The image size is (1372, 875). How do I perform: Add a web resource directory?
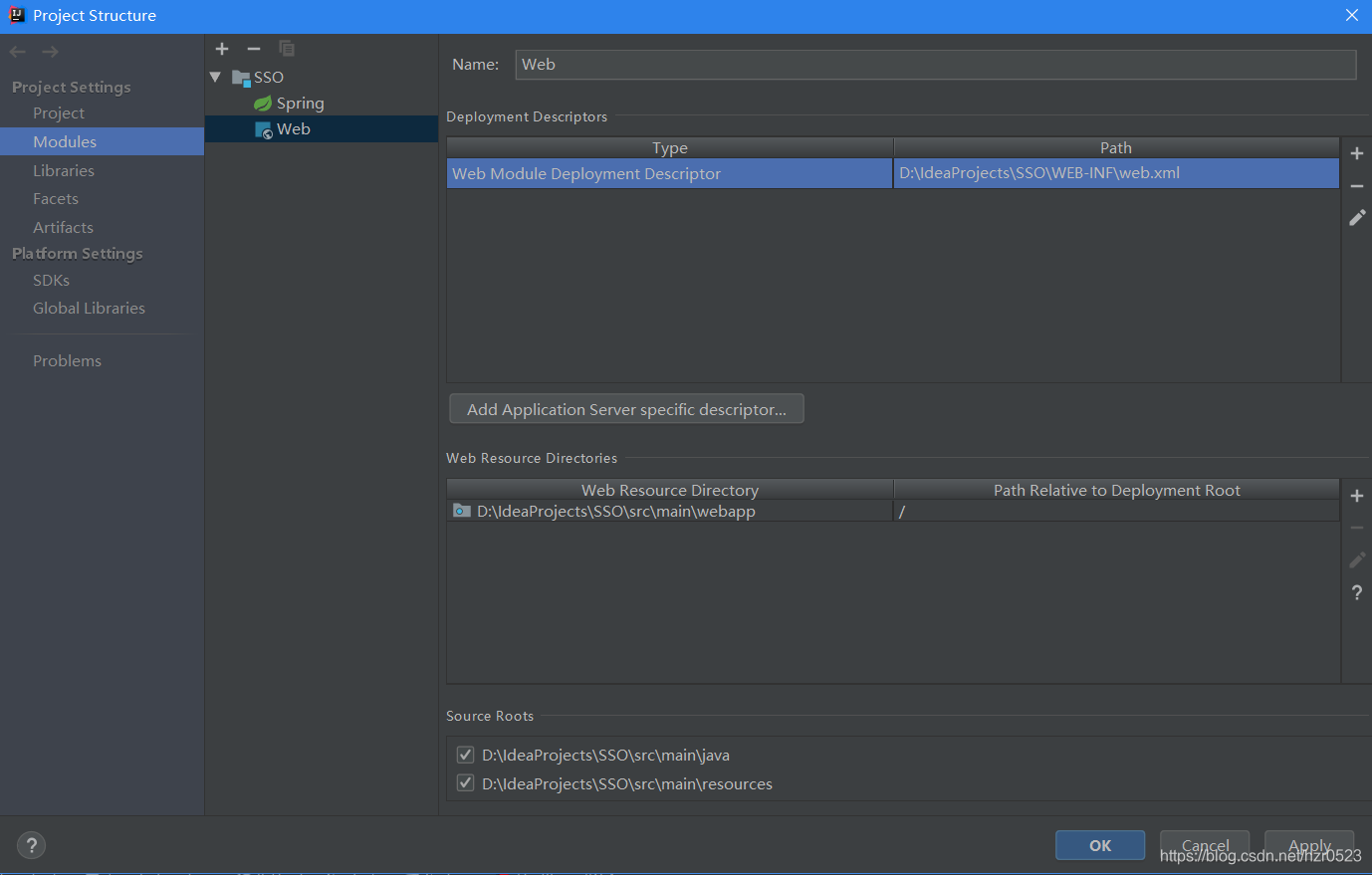[x=1357, y=496]
